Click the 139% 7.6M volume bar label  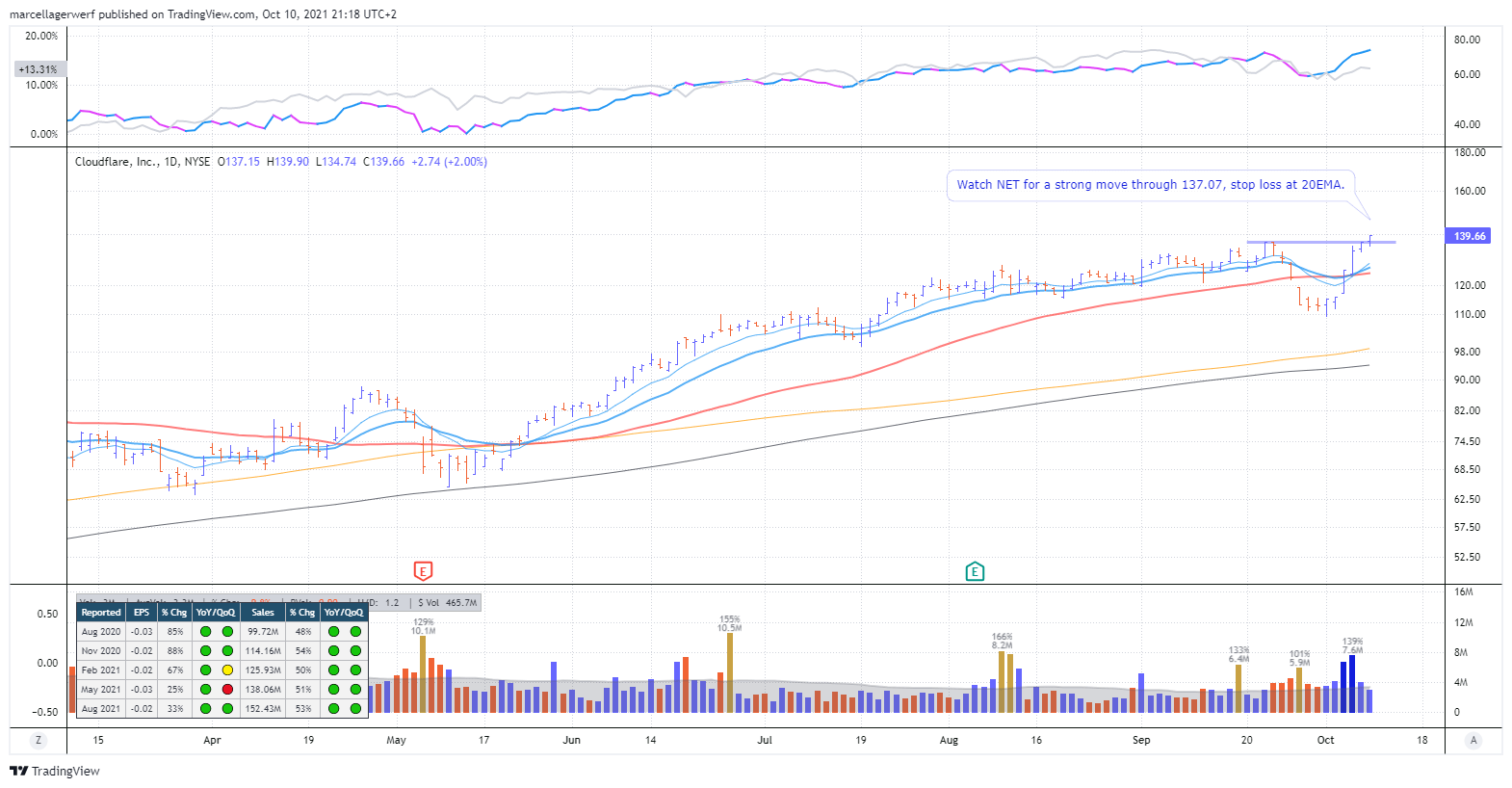click(1352, 645)
